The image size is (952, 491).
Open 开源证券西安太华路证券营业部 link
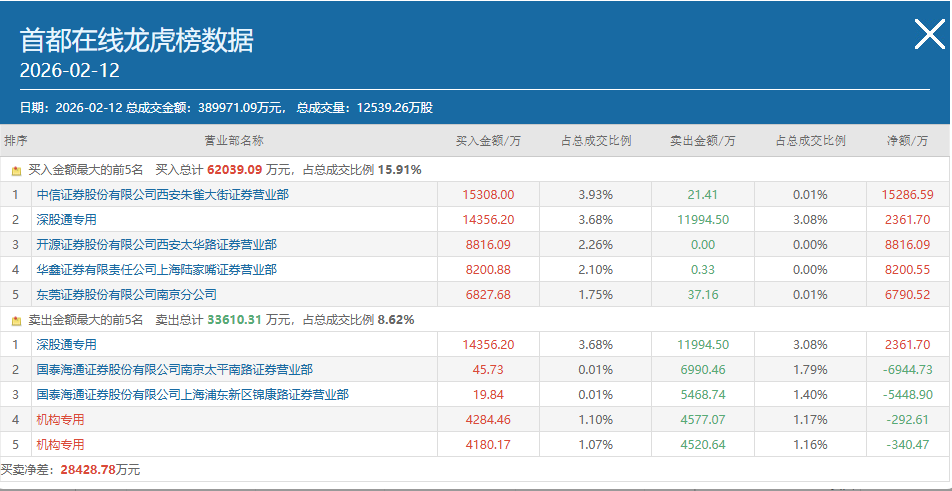coord(157,245)
